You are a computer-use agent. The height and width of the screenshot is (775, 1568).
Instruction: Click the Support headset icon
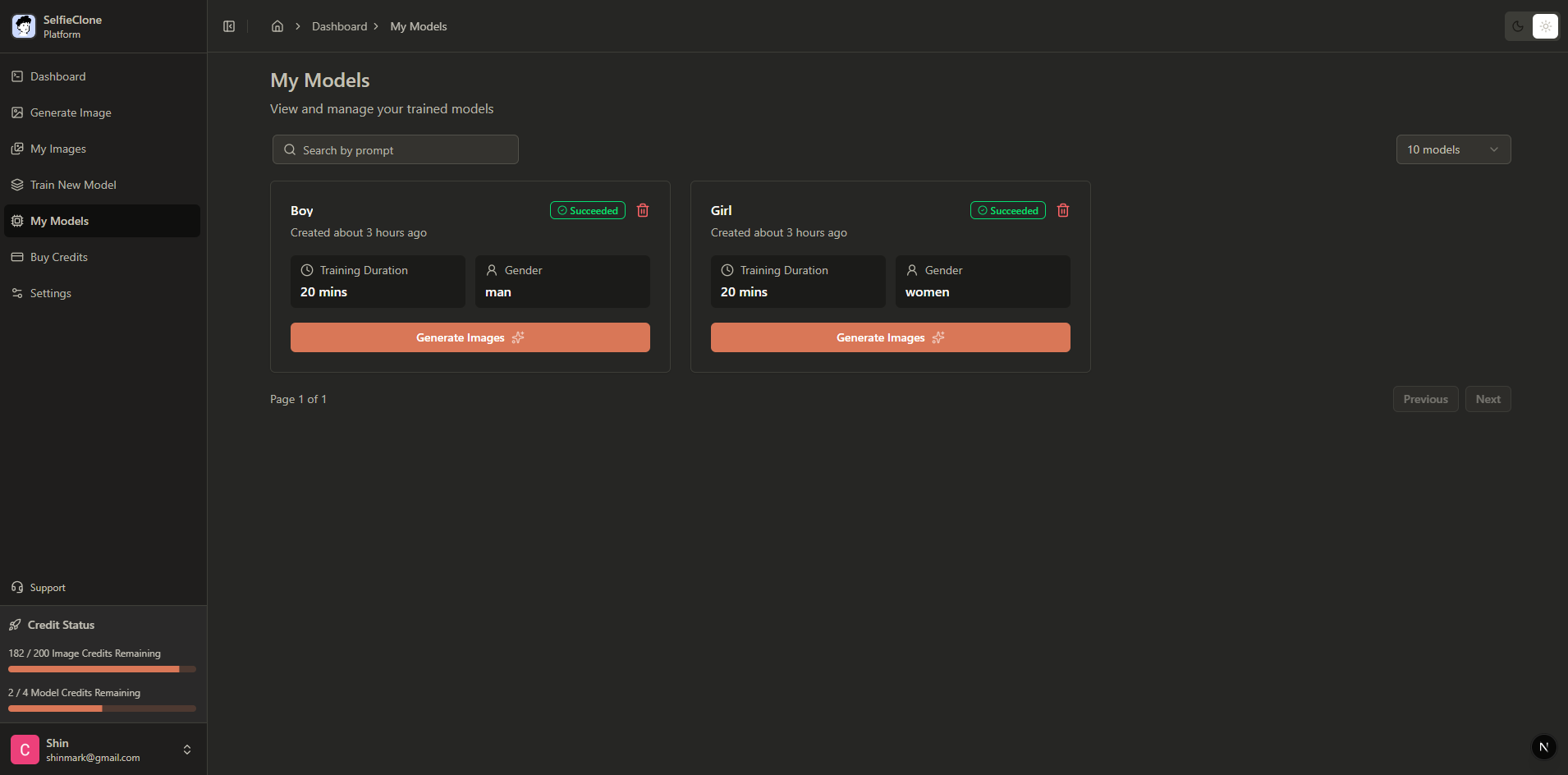point(17,586)
